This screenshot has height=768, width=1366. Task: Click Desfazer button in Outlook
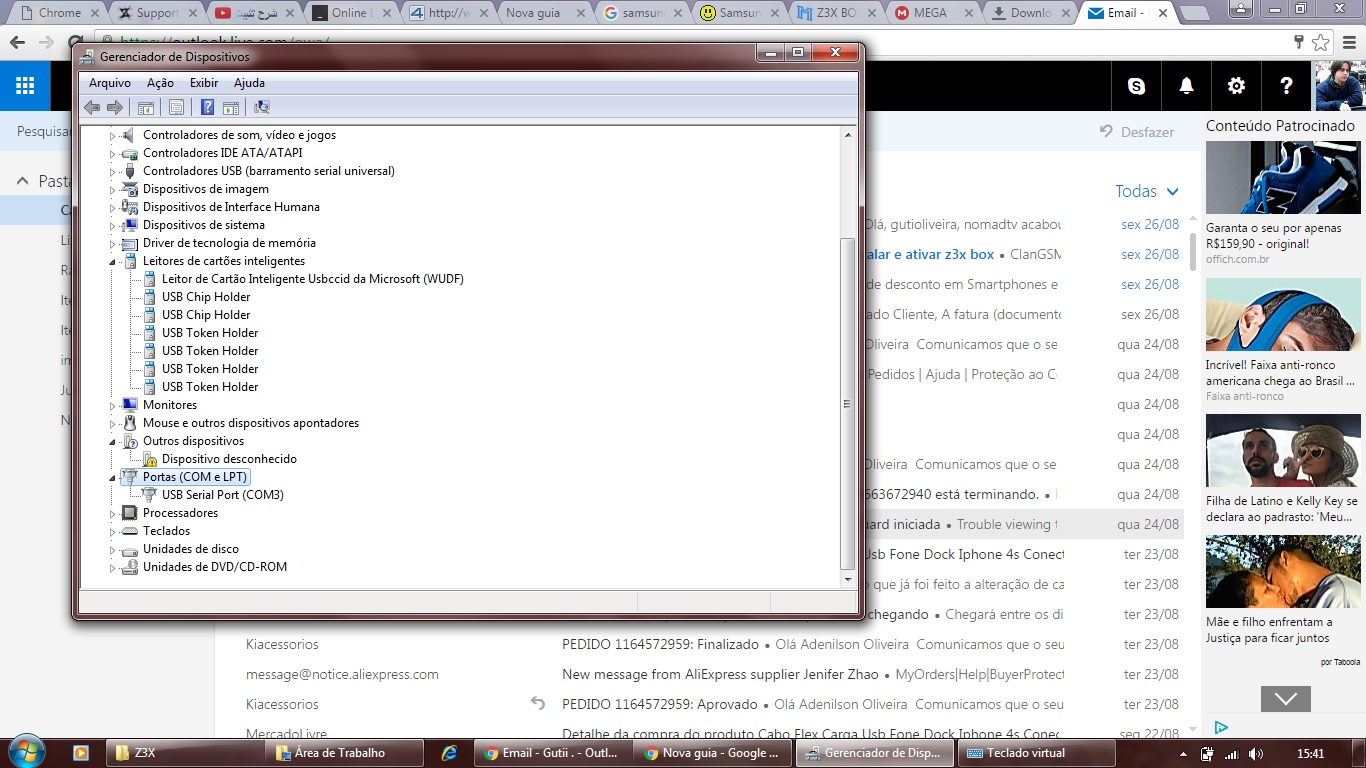(1137, 132)
